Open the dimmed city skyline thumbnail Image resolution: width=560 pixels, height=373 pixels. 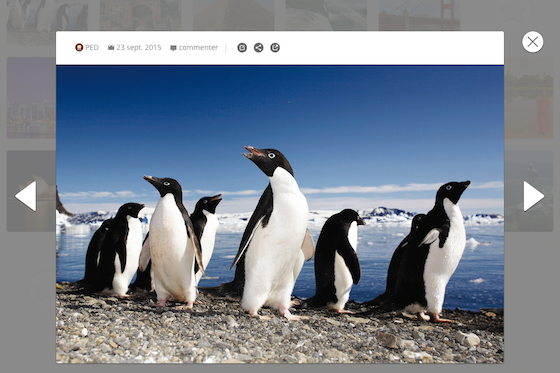click(31, 98)
